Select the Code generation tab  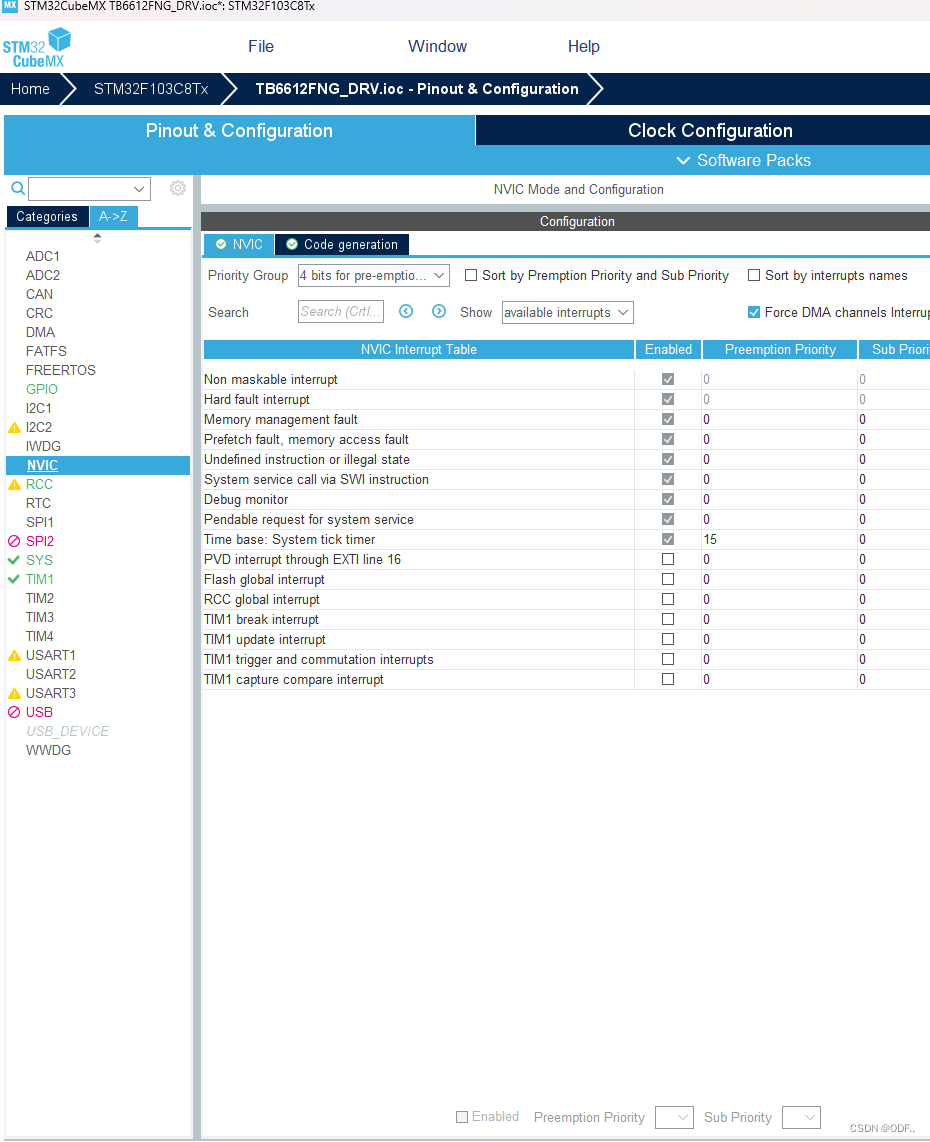(x=342, y=245)
